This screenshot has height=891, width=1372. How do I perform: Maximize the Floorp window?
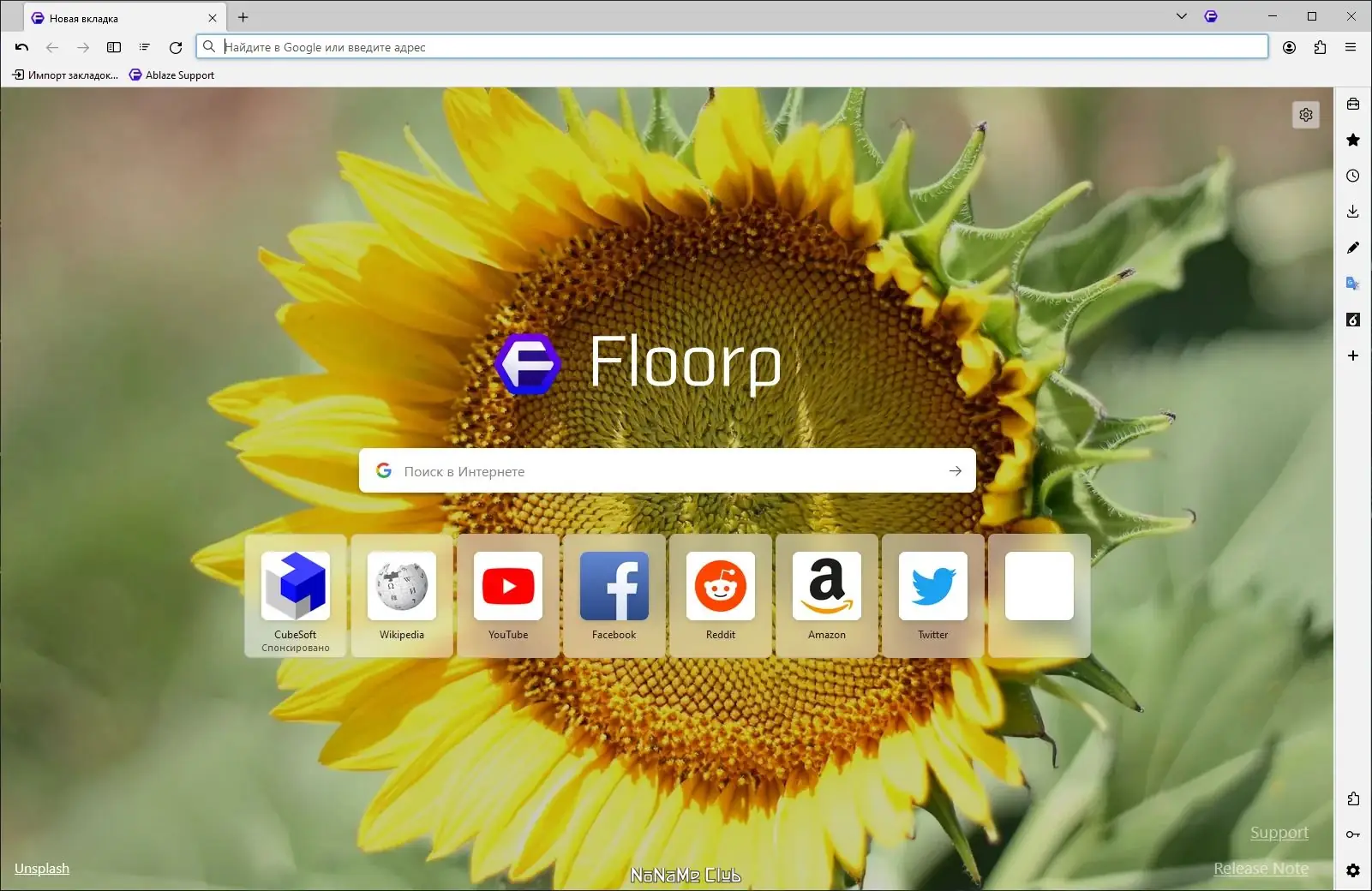coord(1312,16)
